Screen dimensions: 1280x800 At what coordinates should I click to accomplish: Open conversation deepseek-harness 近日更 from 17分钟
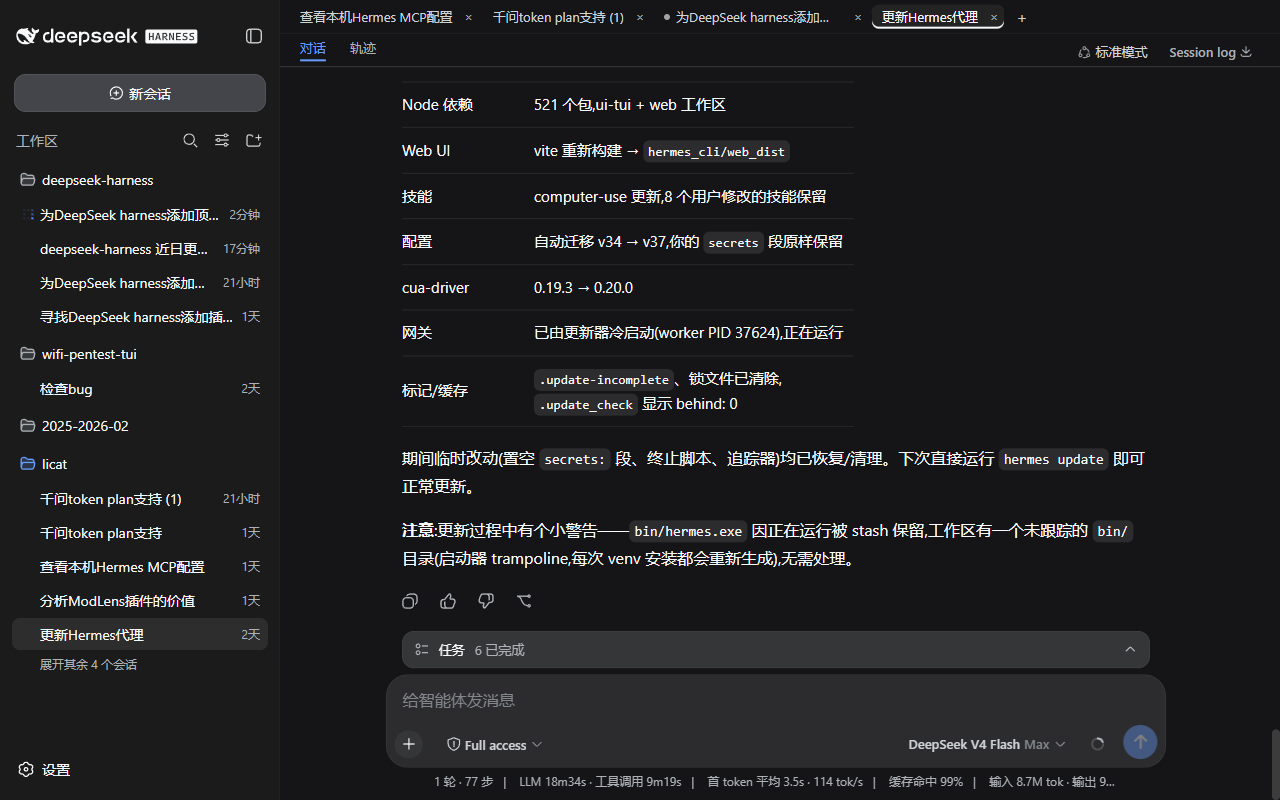point(140,249)
